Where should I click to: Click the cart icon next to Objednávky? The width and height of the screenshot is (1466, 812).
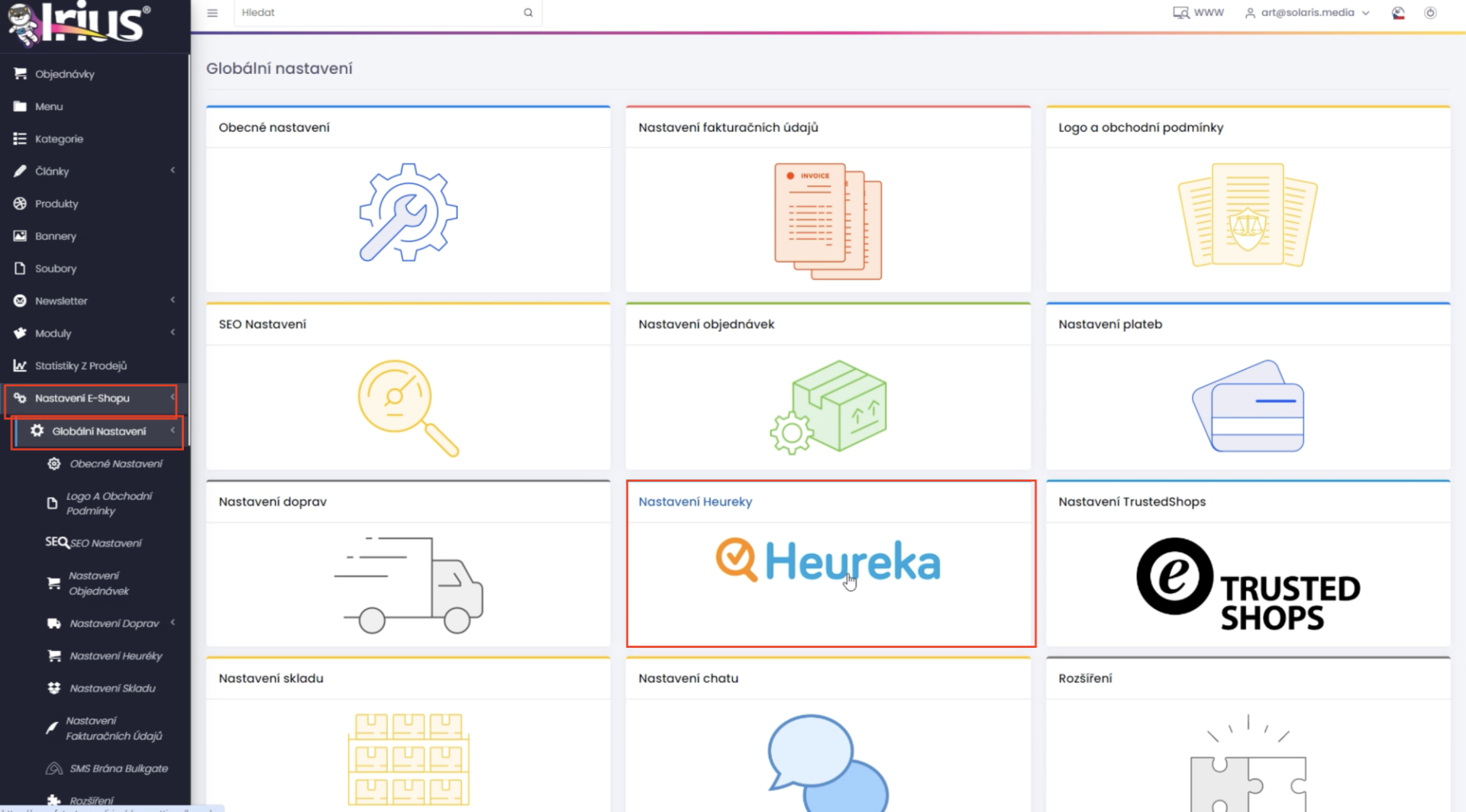point(20,74)
